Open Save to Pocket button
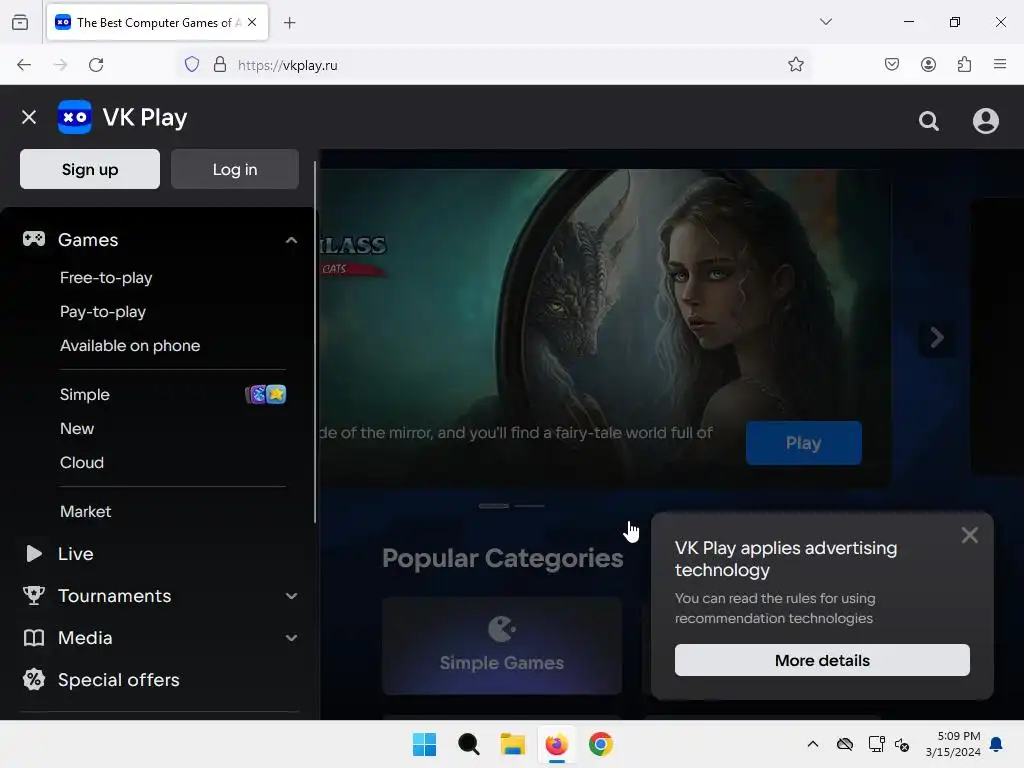This screenshot has width=1024, height=768. pyautogui.click(x=892, y=65)
